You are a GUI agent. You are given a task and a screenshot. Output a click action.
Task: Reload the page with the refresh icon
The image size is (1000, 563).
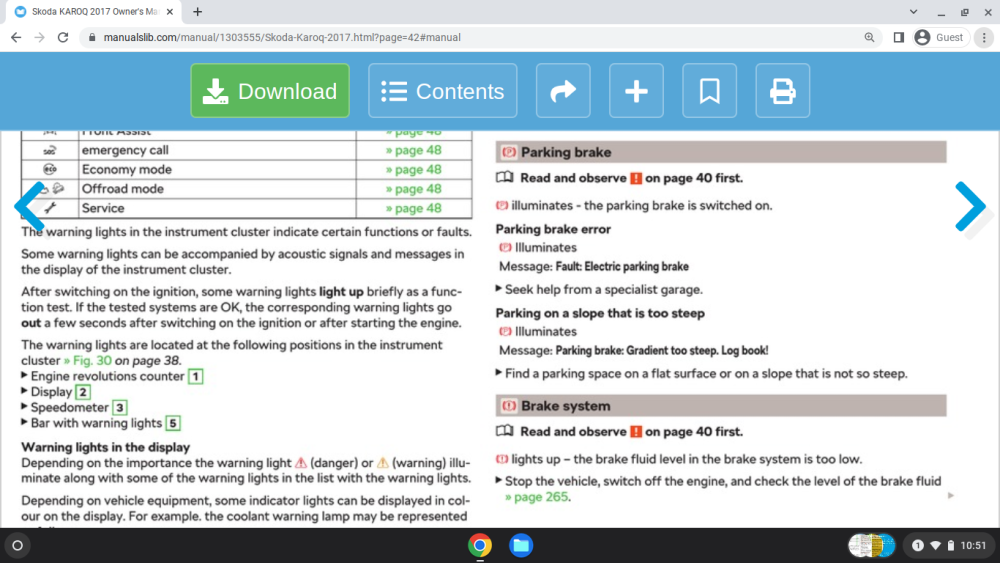click(62, 38)
